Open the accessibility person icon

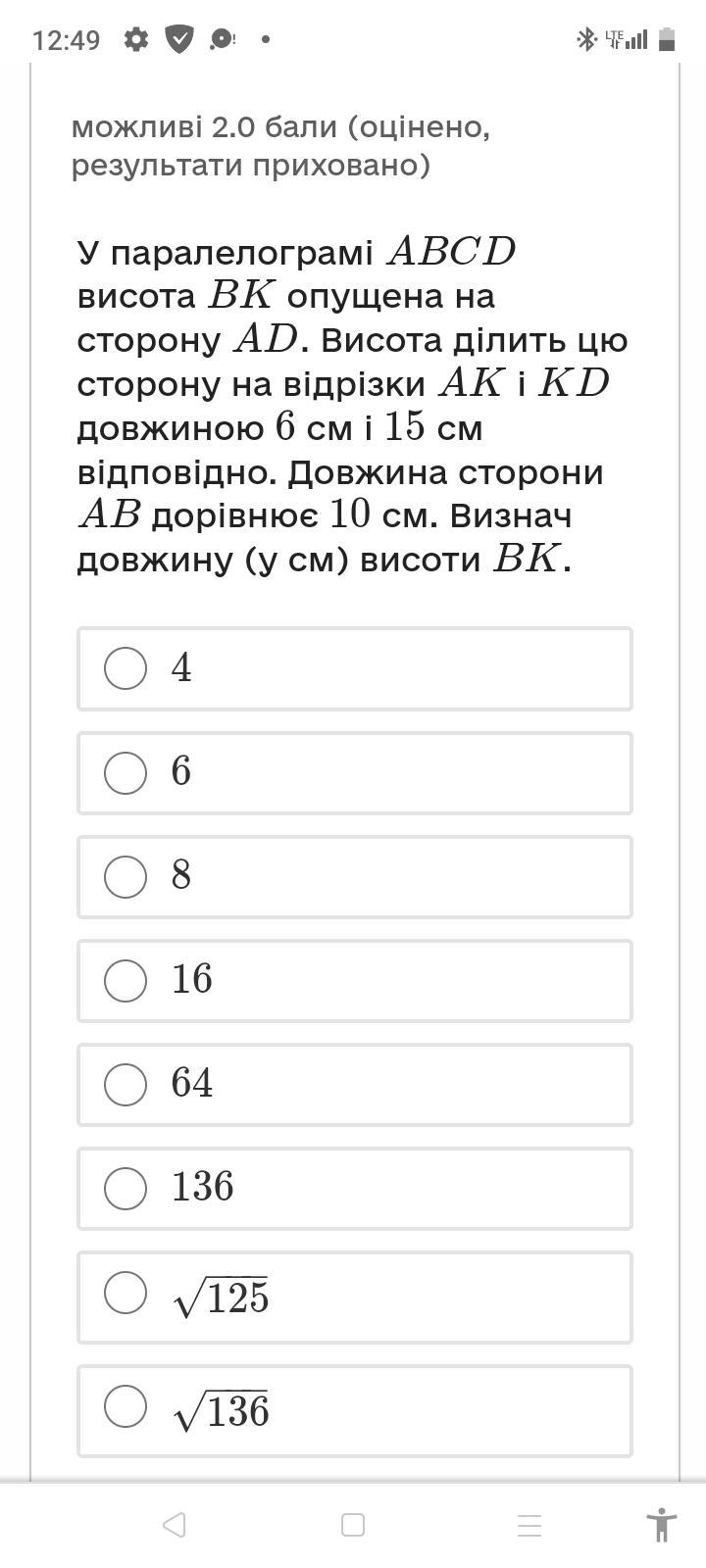(662, 1525)
